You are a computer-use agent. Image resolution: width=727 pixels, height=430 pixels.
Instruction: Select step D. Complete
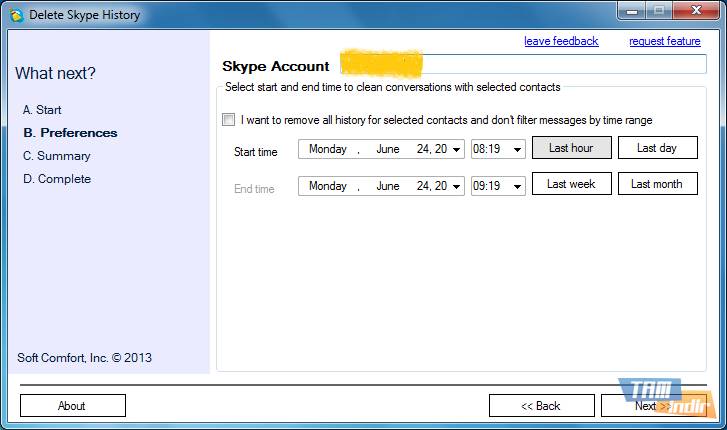click(x=56, y=179)
